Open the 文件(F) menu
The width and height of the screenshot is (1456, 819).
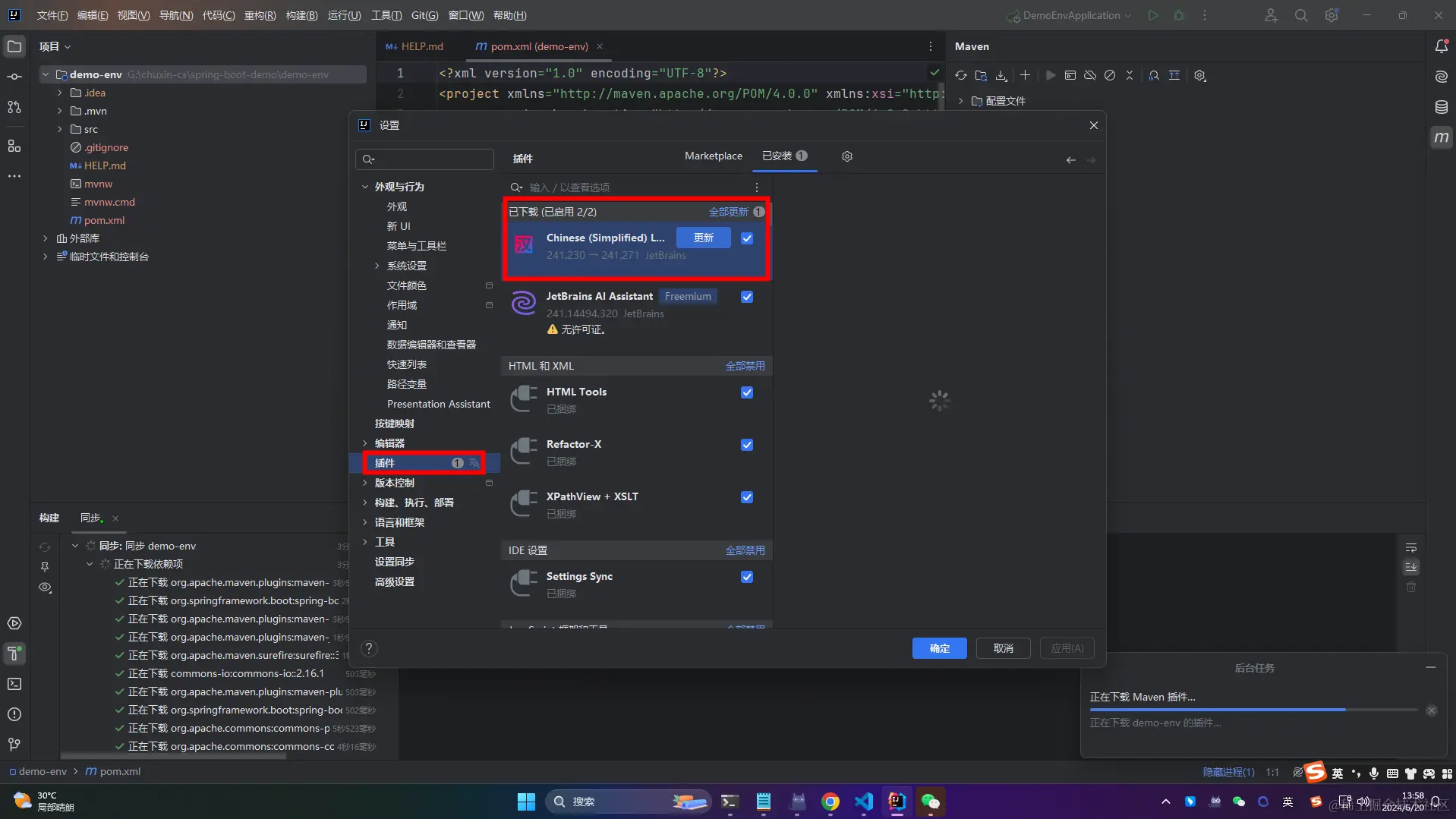(x=52, y=15)
